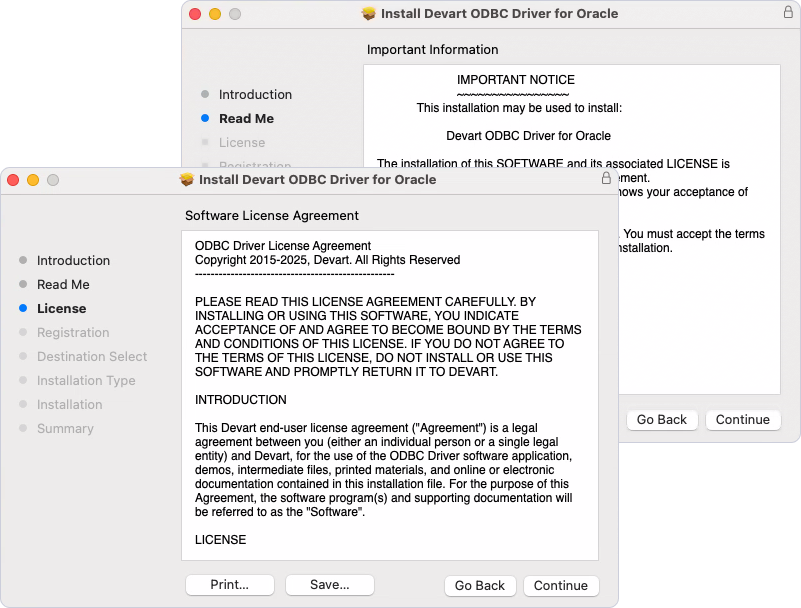Click the package icon in License window title
Screen dimensions: 801x608
[186, 180]
